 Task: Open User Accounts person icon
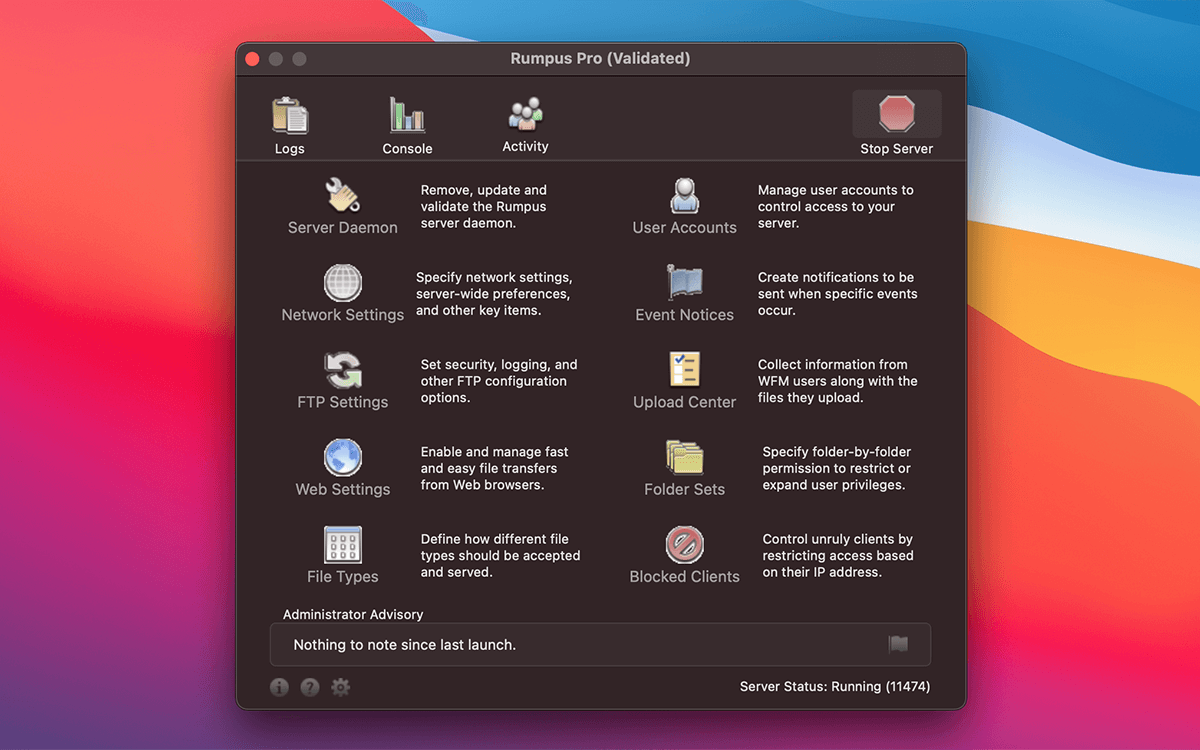click(685, 196)
